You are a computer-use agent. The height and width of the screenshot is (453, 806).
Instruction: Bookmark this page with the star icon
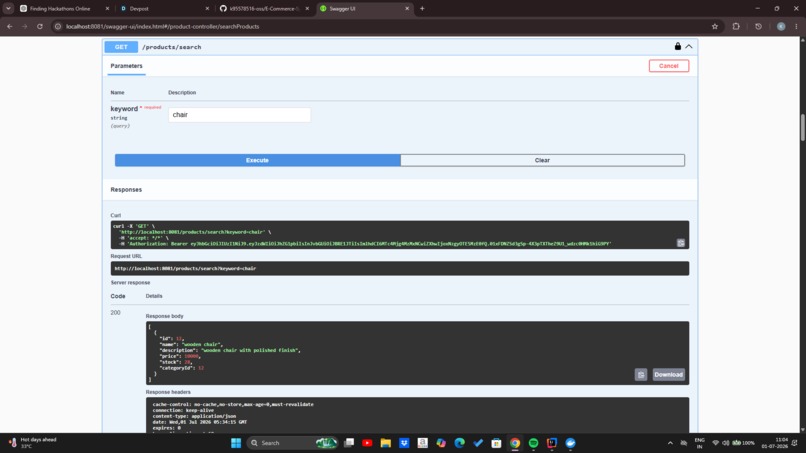coord(715,26)
